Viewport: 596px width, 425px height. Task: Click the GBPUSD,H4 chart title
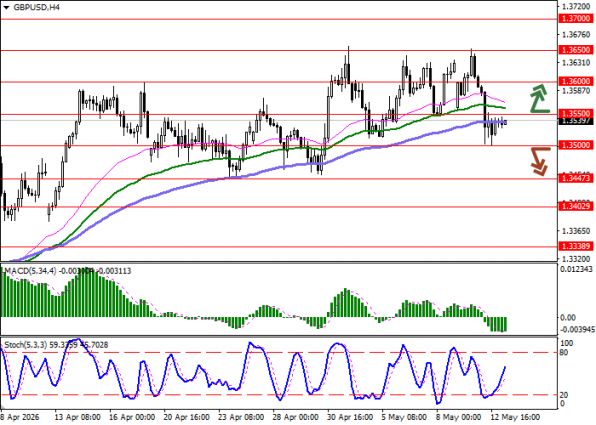(36, 7)
